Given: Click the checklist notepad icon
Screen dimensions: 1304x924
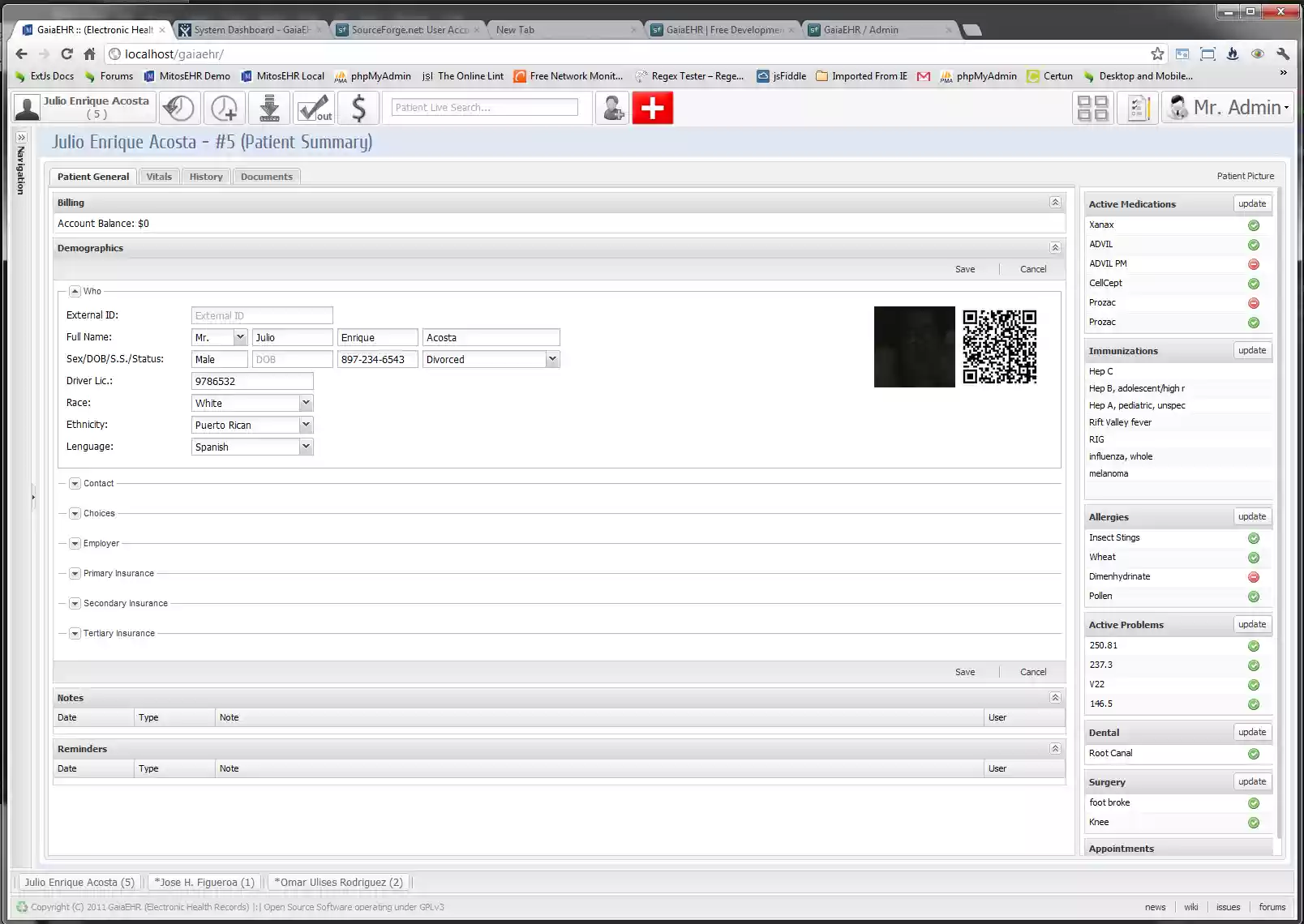Looking at the screenshot, I should pos(1138,106).
